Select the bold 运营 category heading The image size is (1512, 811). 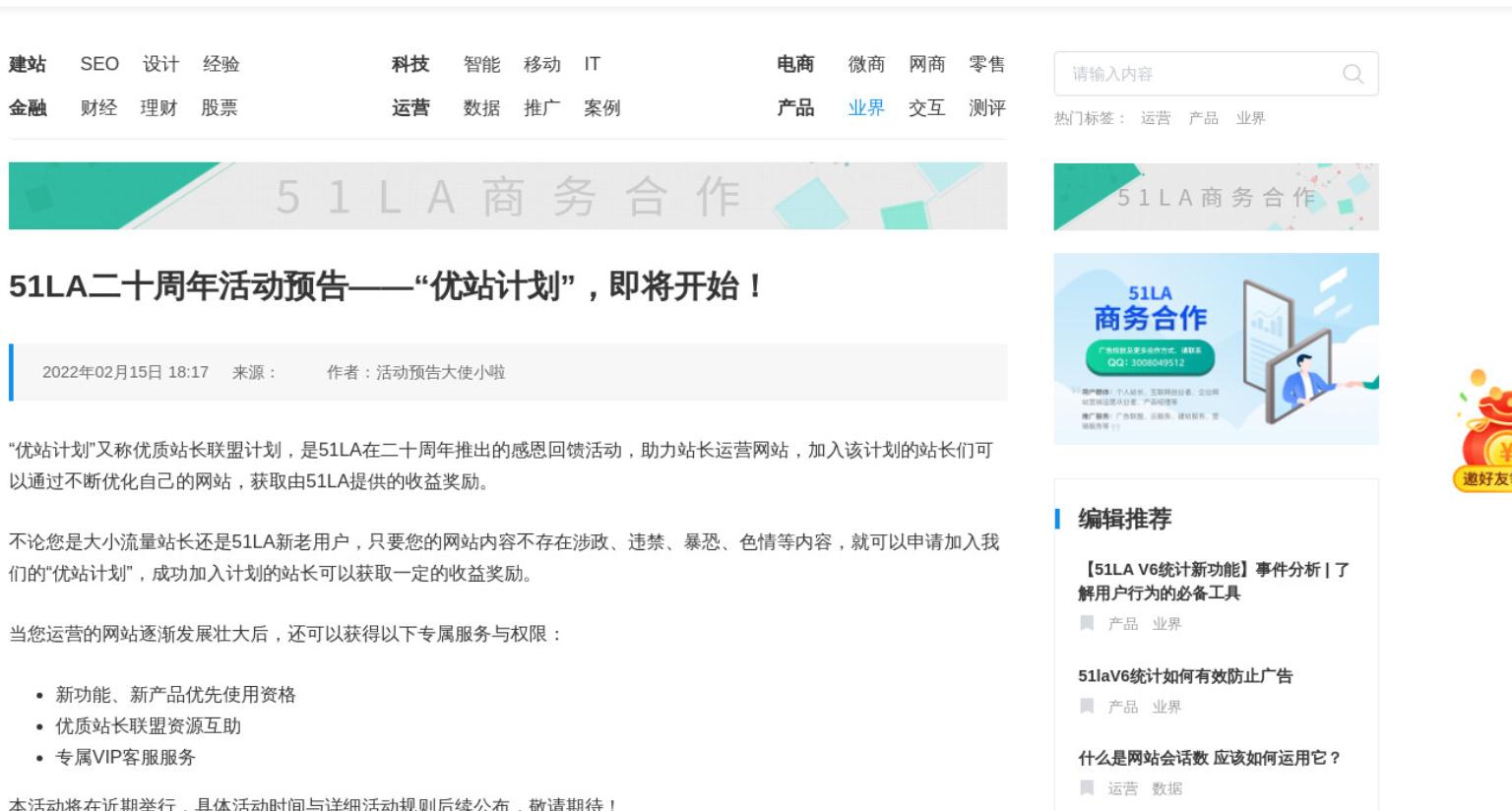tap(410, 108)
